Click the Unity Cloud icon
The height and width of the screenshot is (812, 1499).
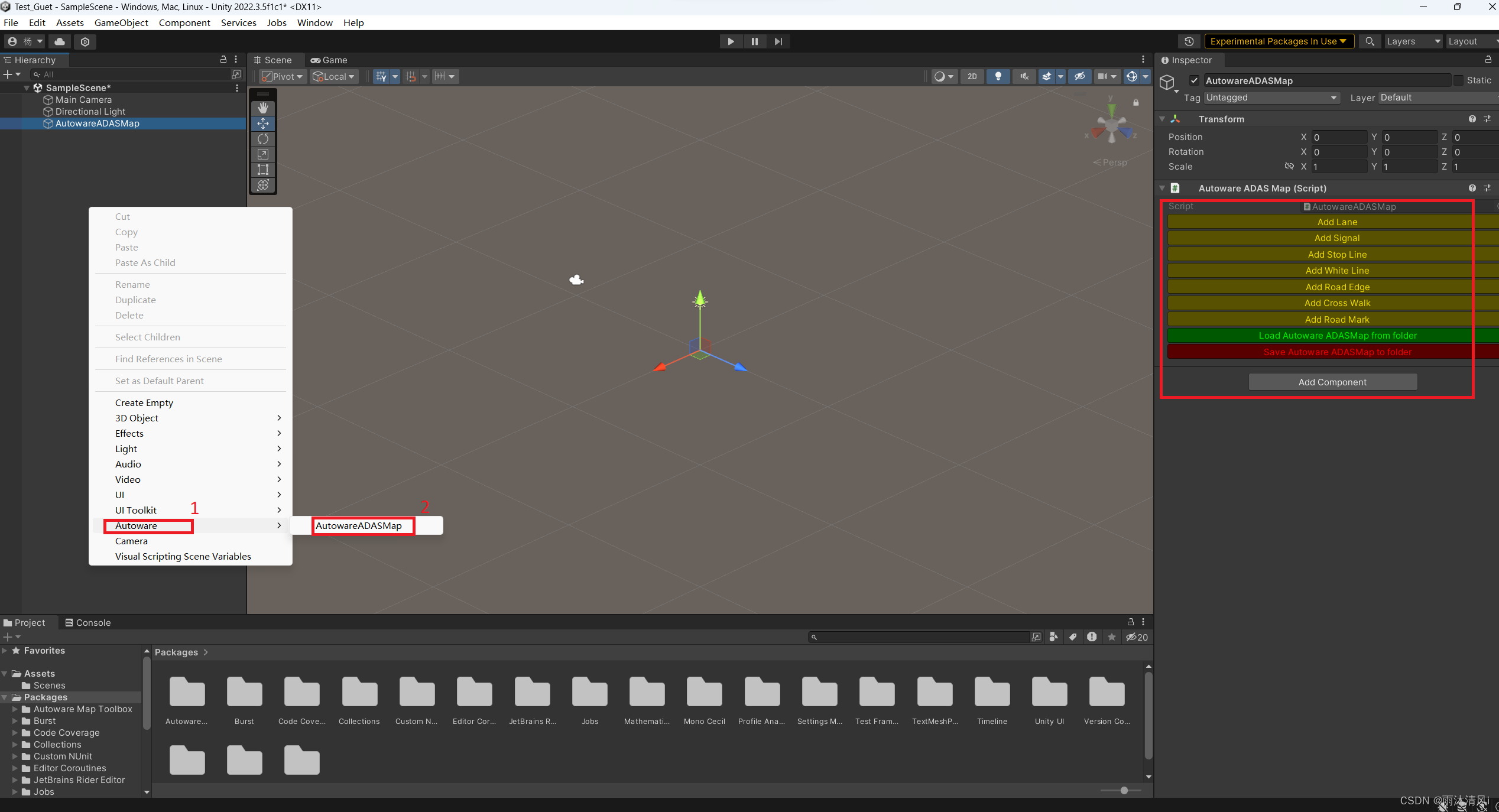[x=60, y=41]
